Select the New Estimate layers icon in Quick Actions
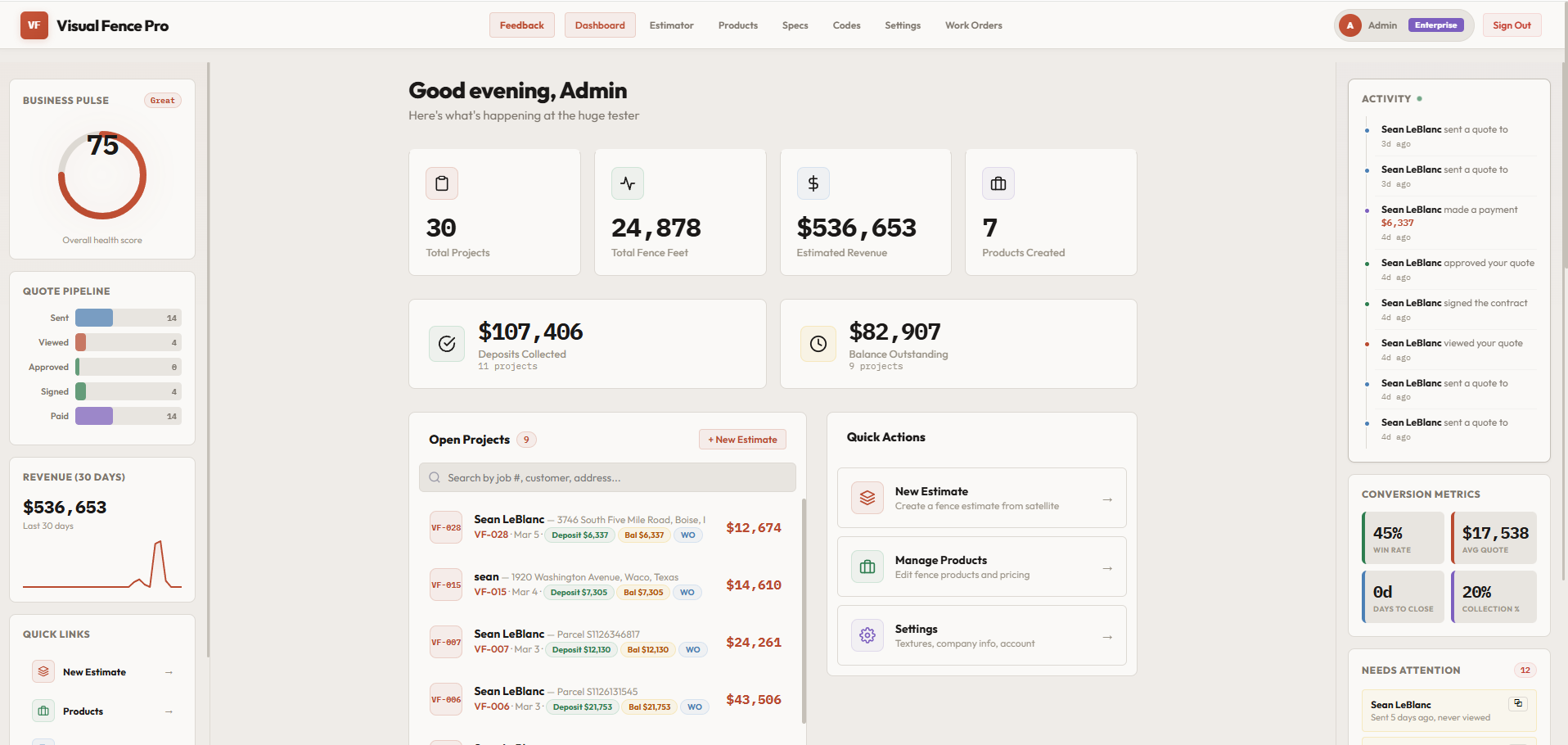This screenshot has height=745, width=1568. click(x=867, y=497)
